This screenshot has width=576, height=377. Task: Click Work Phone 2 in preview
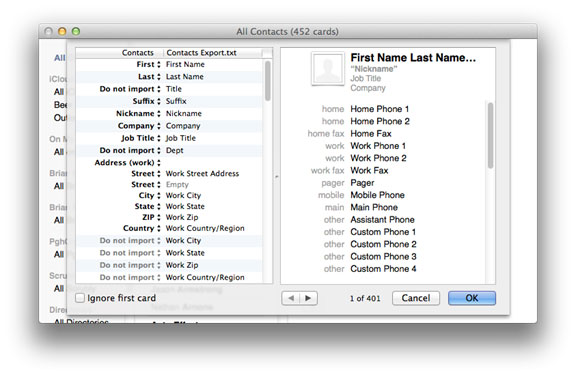tap(378, 158)
